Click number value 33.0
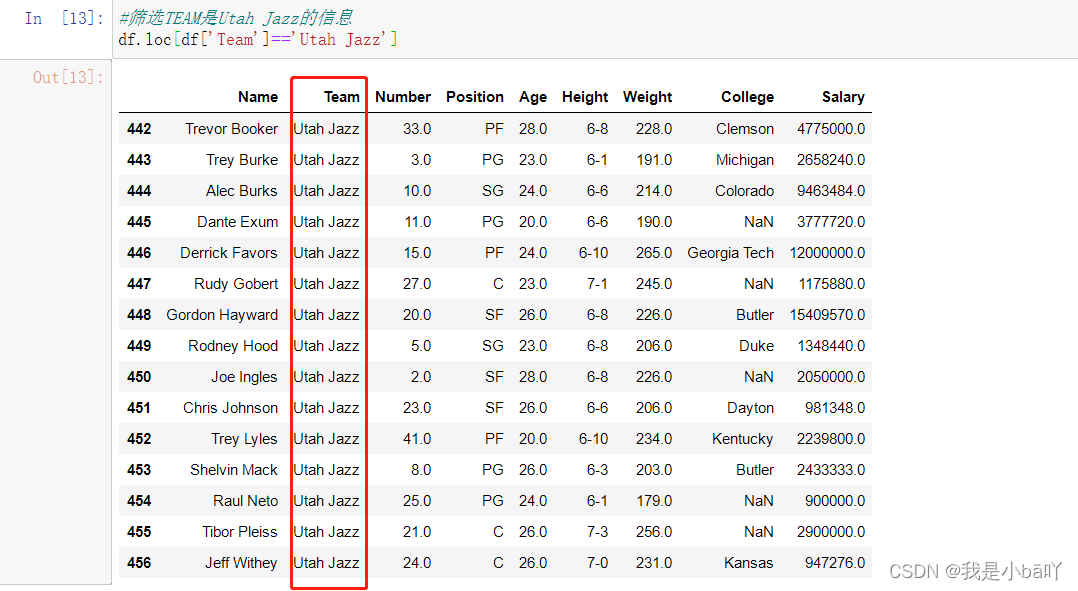Image resolution: width=1078 pixels, height=591 pixels. [x=417, y=129]
